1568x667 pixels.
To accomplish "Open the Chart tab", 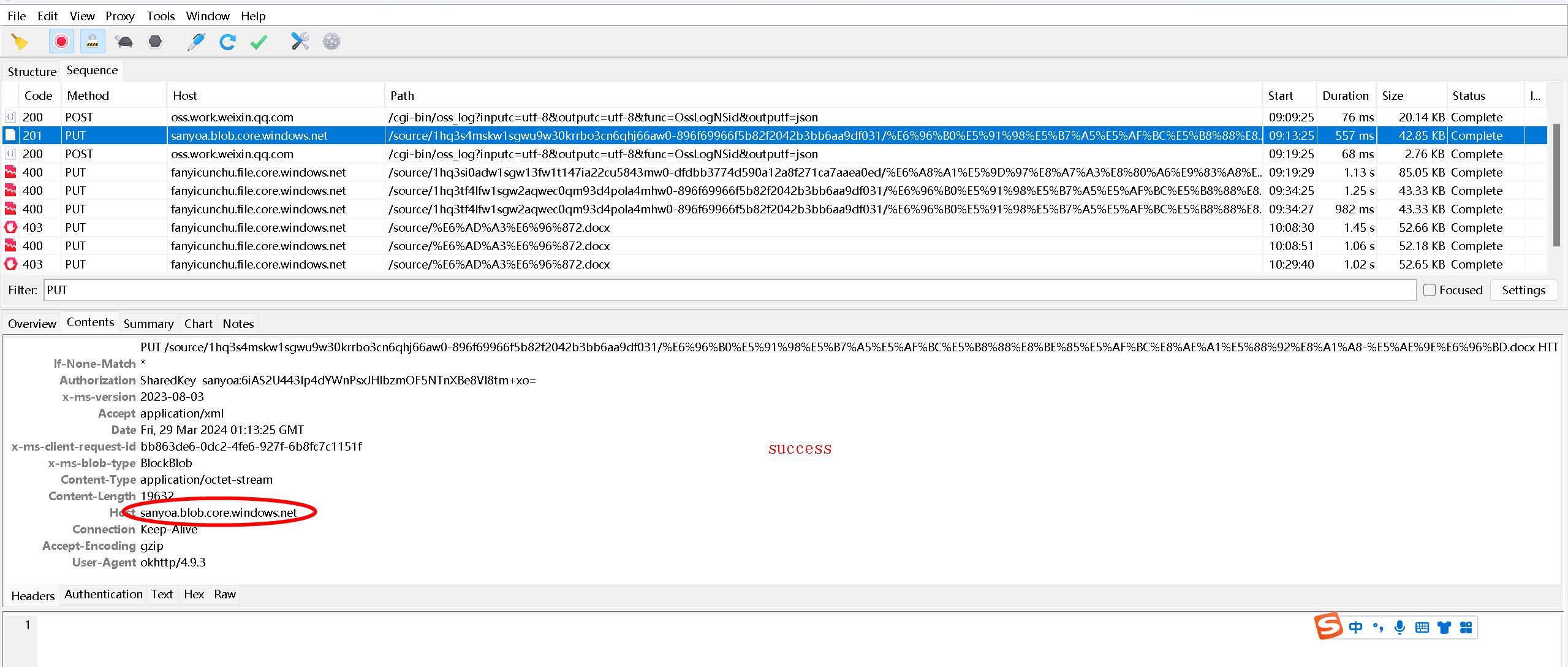I will coord(199,324).
